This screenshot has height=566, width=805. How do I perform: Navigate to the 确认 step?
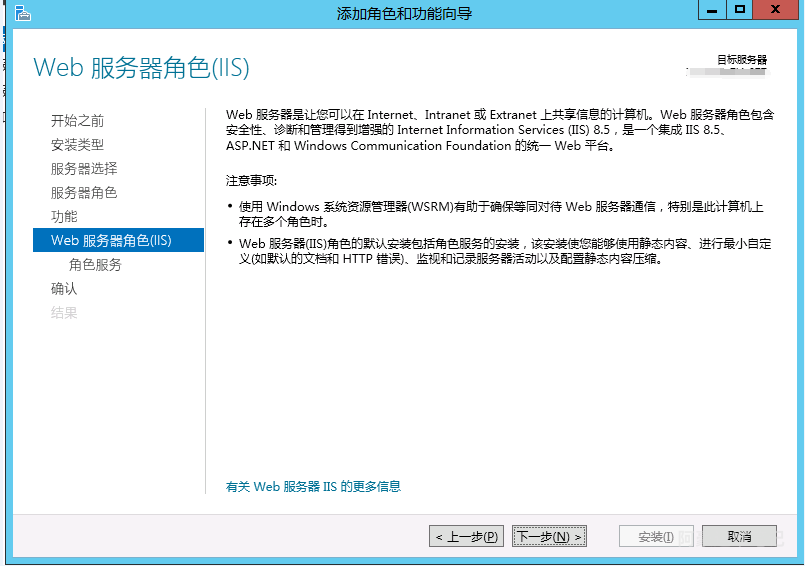[64, 289]
